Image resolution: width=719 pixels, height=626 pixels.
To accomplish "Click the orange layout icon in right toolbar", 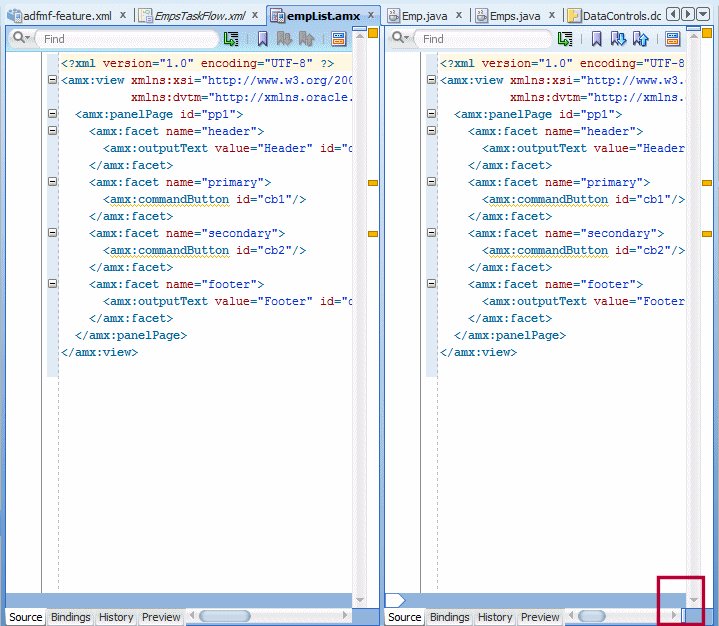I will (672, 39).
